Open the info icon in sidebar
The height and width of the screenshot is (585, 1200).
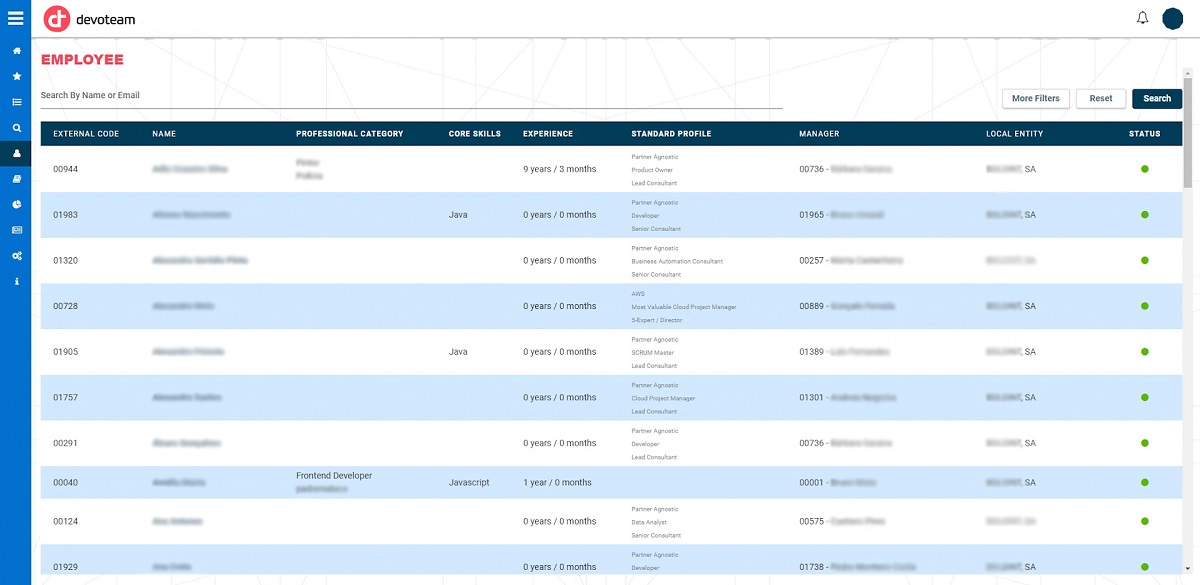pyautogui.click(x=16, y=282)
